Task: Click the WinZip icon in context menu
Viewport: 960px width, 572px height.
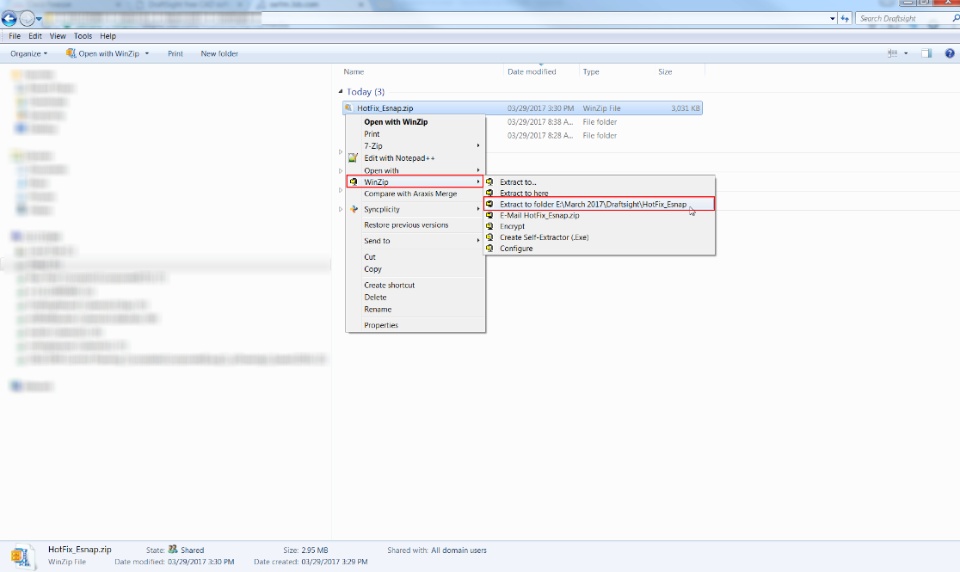Action: pyautogui.click(x=353, y=182)
